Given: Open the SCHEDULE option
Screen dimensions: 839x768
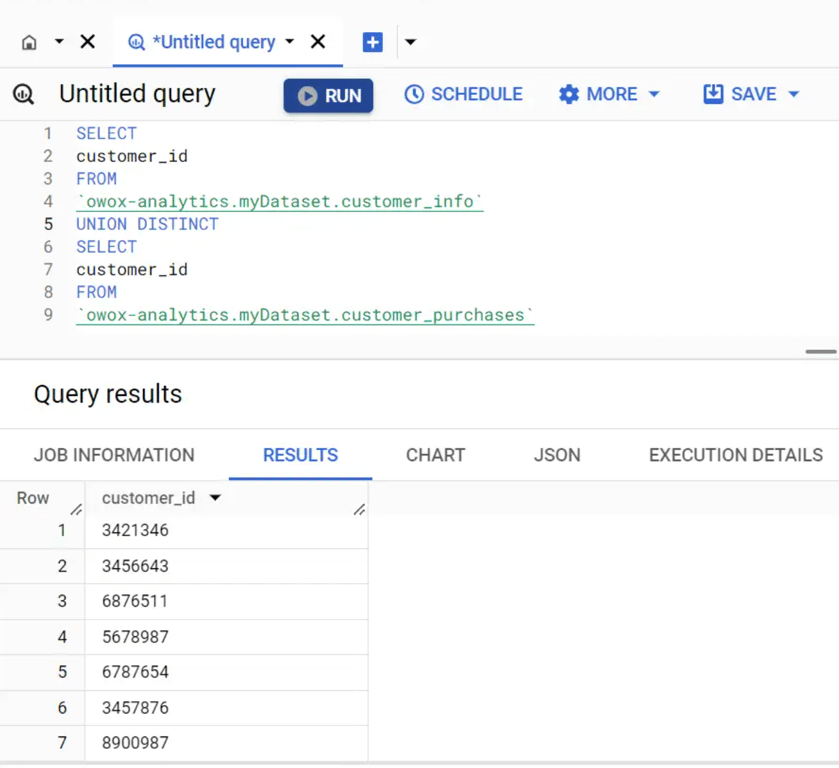Looking at the screenshot, I should [463, 94].
